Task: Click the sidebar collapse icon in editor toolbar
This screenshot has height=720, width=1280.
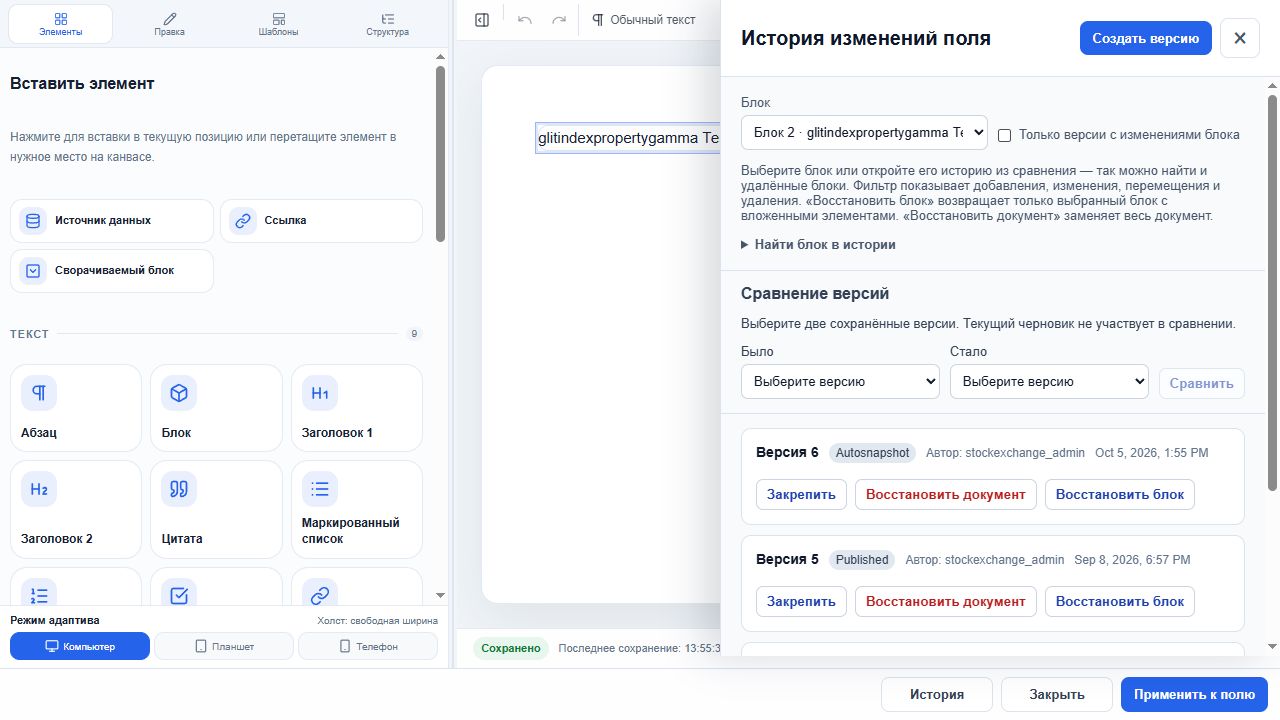Action: (x=482, y=20)
